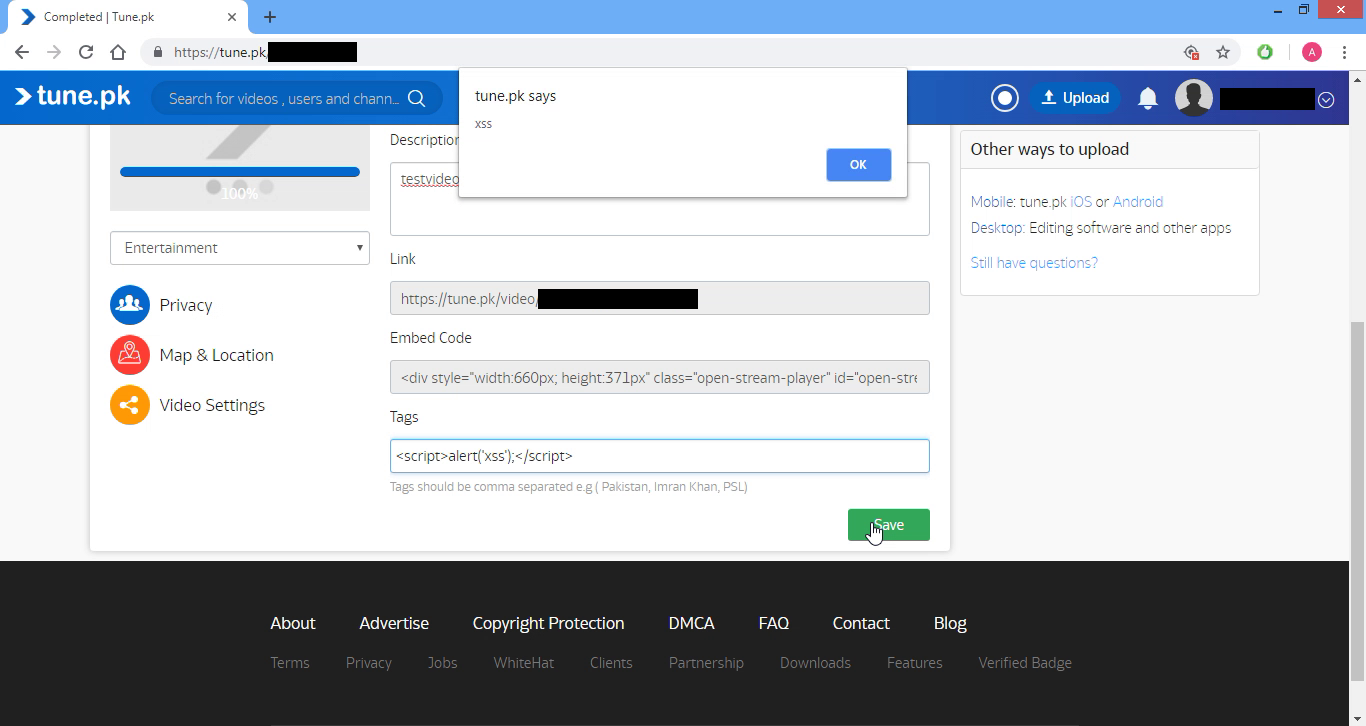Open the About footer link
The height and width of the screenshot is (726, 1366).
[293, 623]
